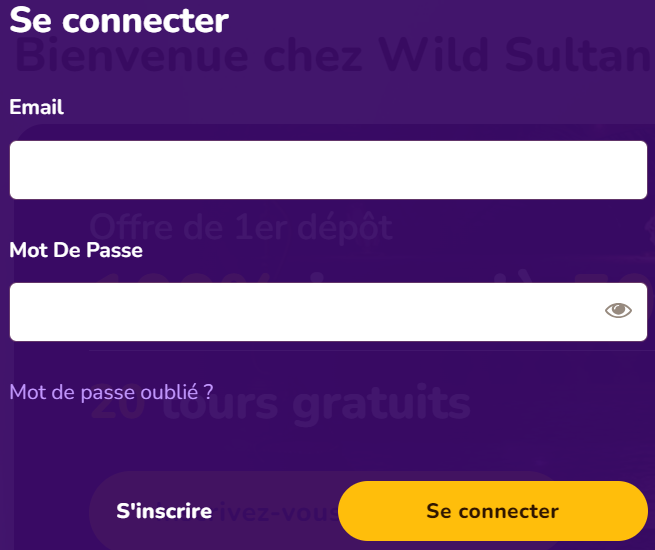Image resolution: width=655 pixels, height=550 pixels.
Task: Follow the forgotten password purple link
Action: [x=111, y=392]
